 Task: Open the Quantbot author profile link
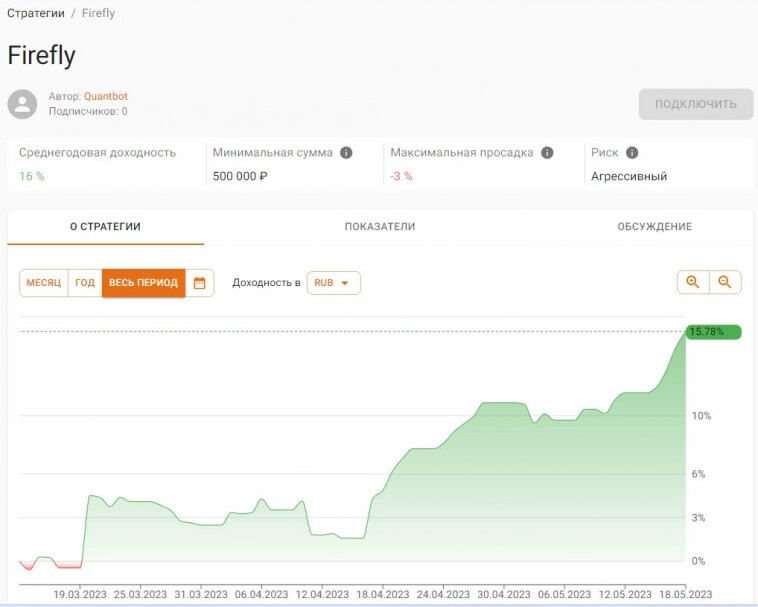click(106, 96)
